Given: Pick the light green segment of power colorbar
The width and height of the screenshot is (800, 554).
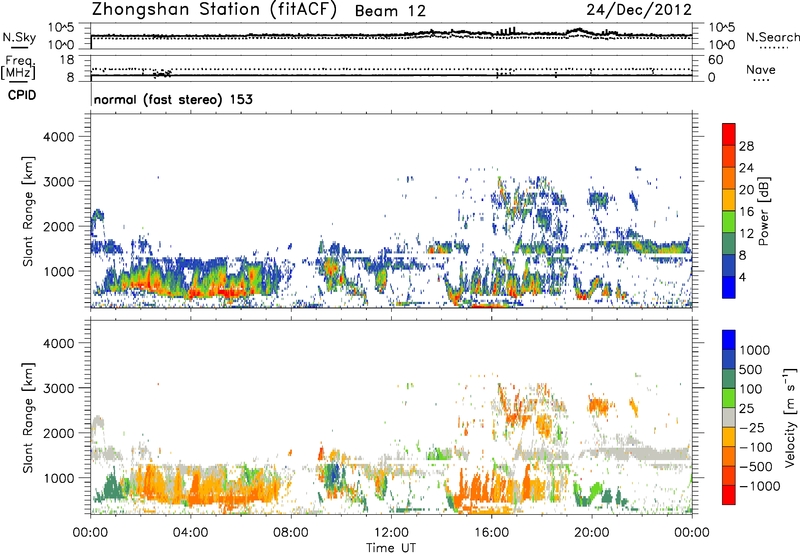Looking at the screenshot, I should pos(729,222).
